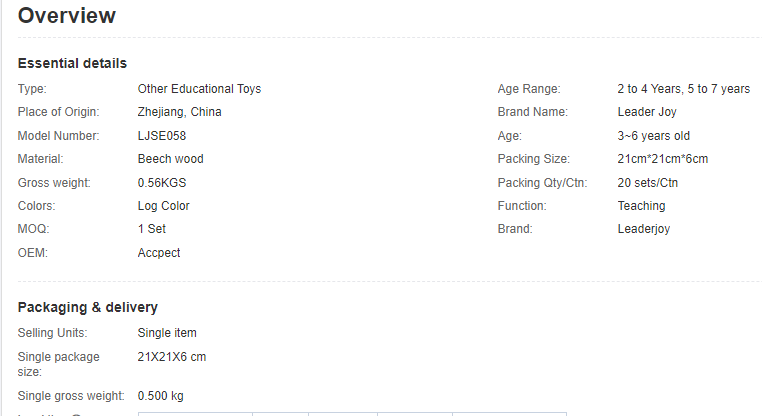Click the 'Leaderjoy' brand value

pos(644,229)
